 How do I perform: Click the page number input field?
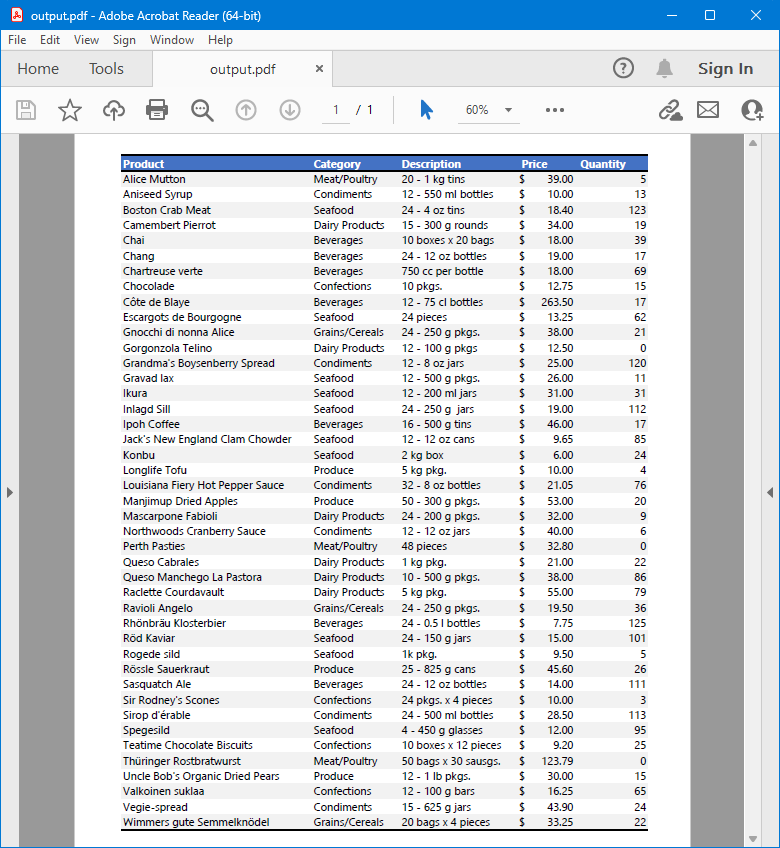click(x=336, y=110)
